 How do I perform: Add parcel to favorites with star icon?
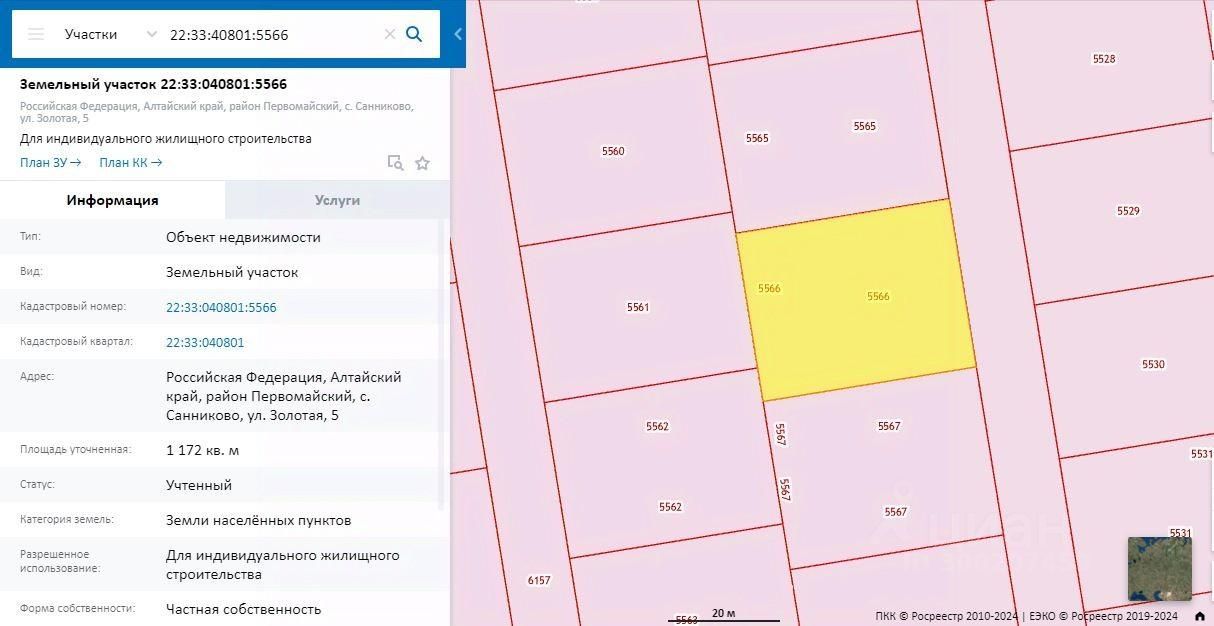pos(423,163)
